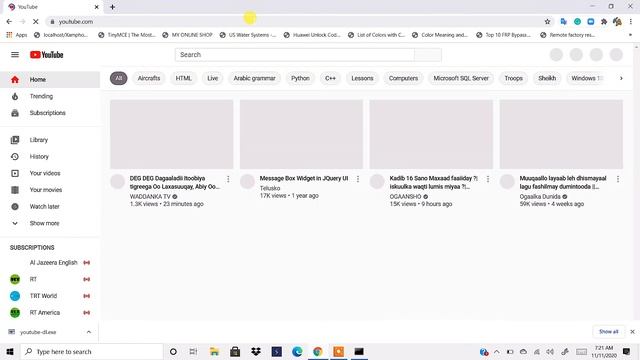The image size is (640, 360).
Task: Expand Show more in the sidebar
Action: pos(50,224)
